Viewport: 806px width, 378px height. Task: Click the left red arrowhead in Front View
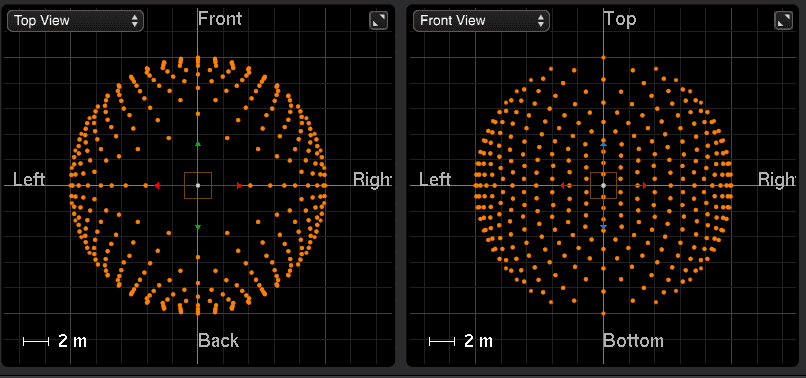pos(563,185)
